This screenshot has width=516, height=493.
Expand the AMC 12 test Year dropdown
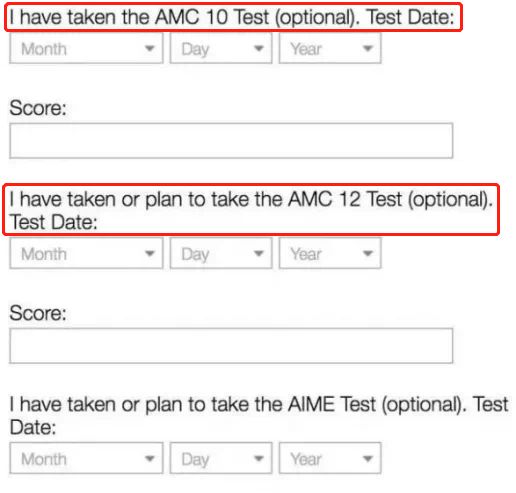coord(330,253)
